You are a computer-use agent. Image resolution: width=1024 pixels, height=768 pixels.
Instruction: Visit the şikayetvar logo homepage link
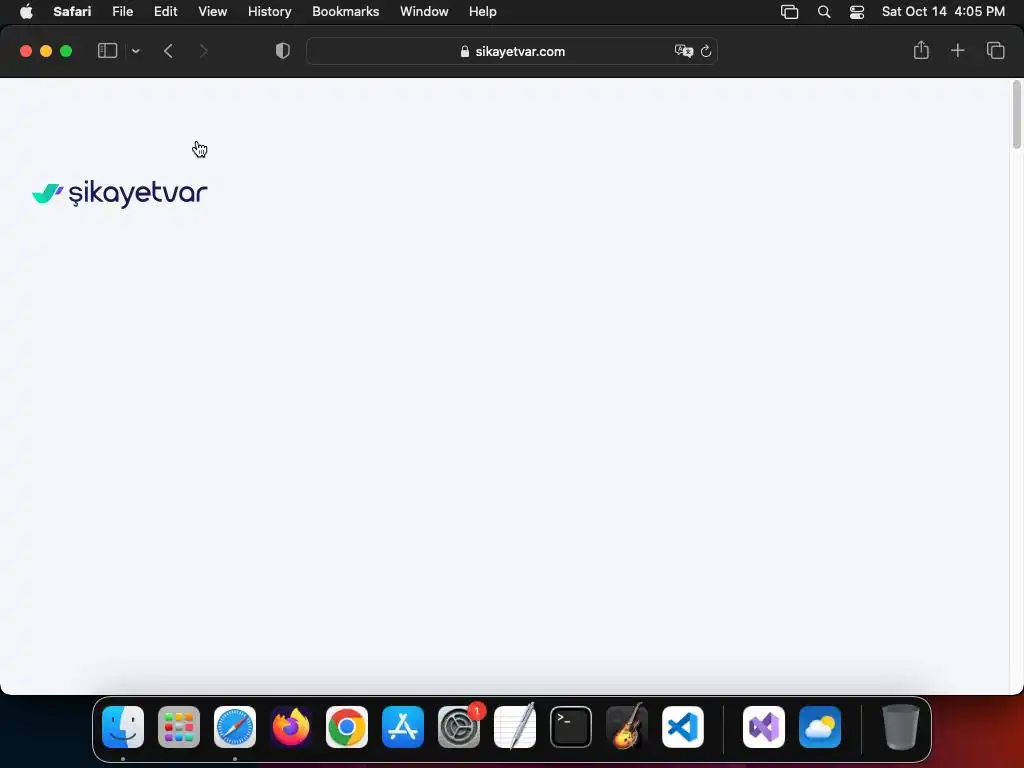coord(120,193)
